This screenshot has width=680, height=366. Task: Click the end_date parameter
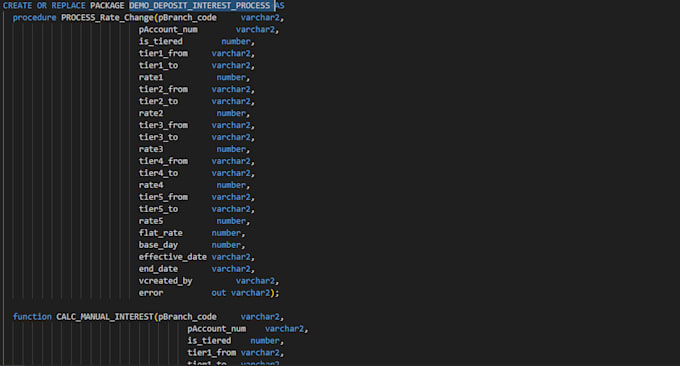(158, 269)
